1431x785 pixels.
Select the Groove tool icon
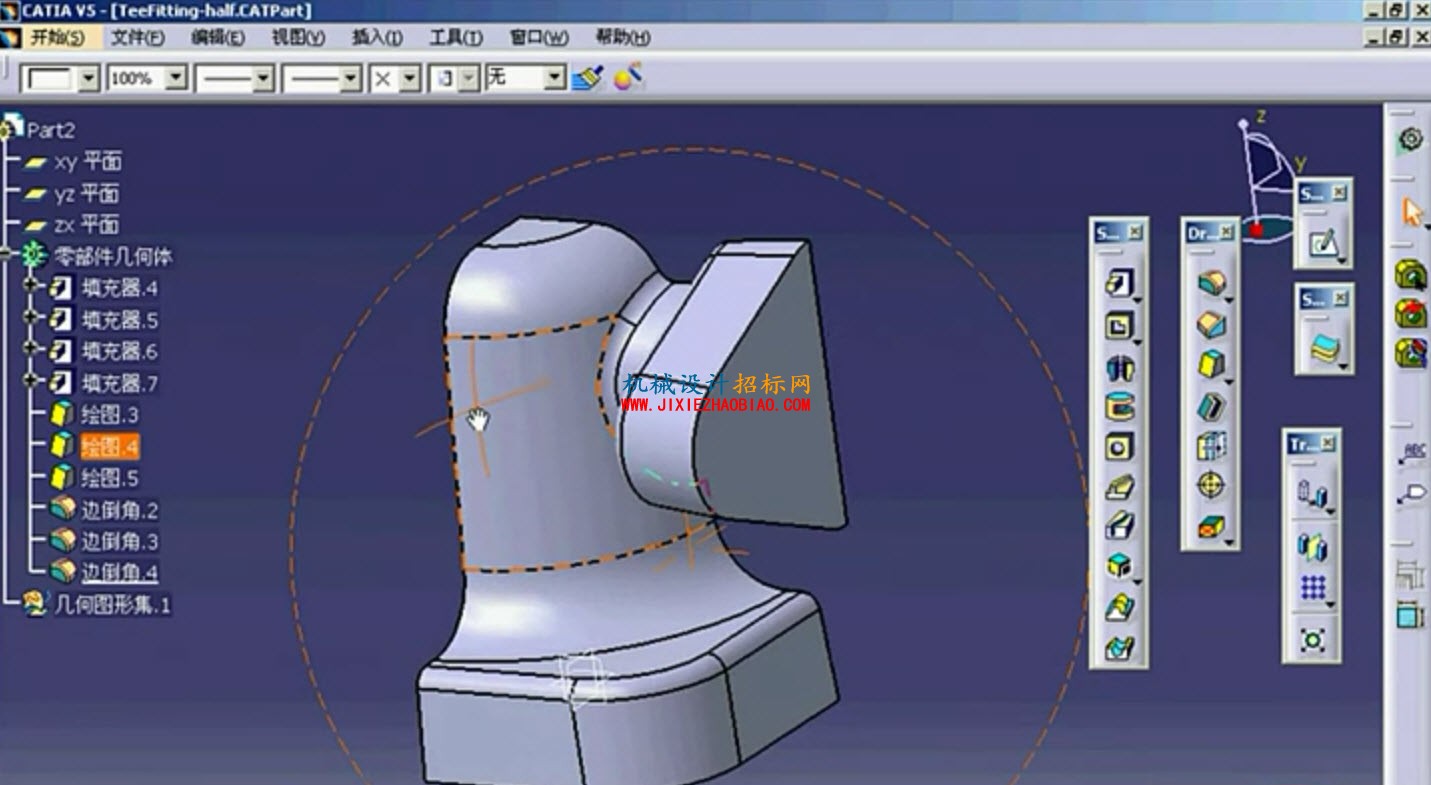coord(1119,406)
